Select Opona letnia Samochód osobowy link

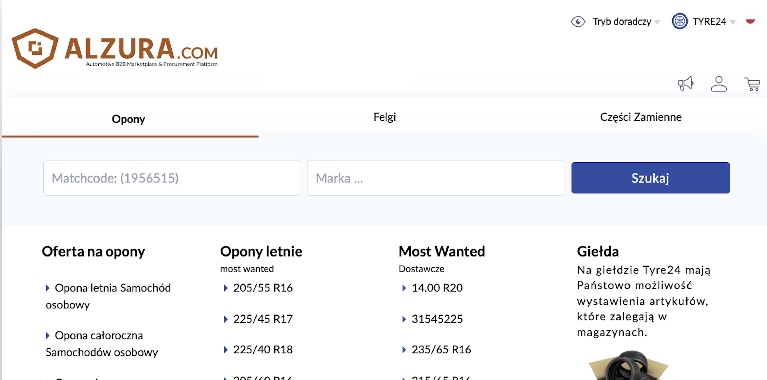108,296
